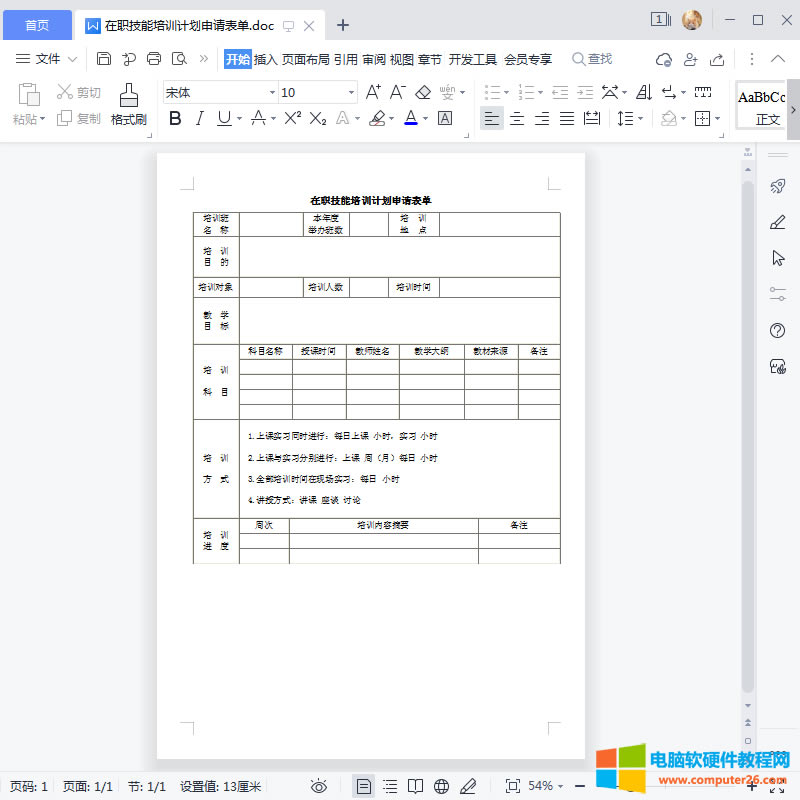Viewport: 800px width, 800px height.
Task: Switch to the 首页 tab
Action: pyautogui.click(x=37, y=25)
